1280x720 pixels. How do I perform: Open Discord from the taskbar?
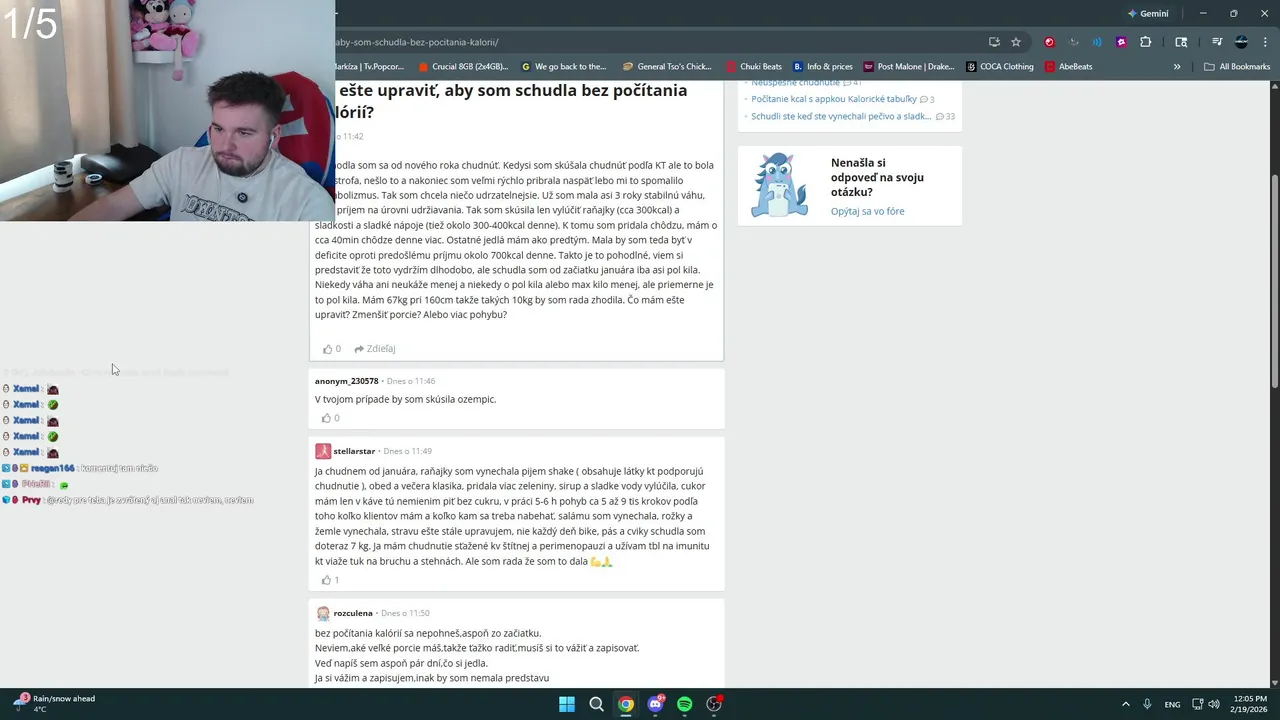(x=655, y=704)
